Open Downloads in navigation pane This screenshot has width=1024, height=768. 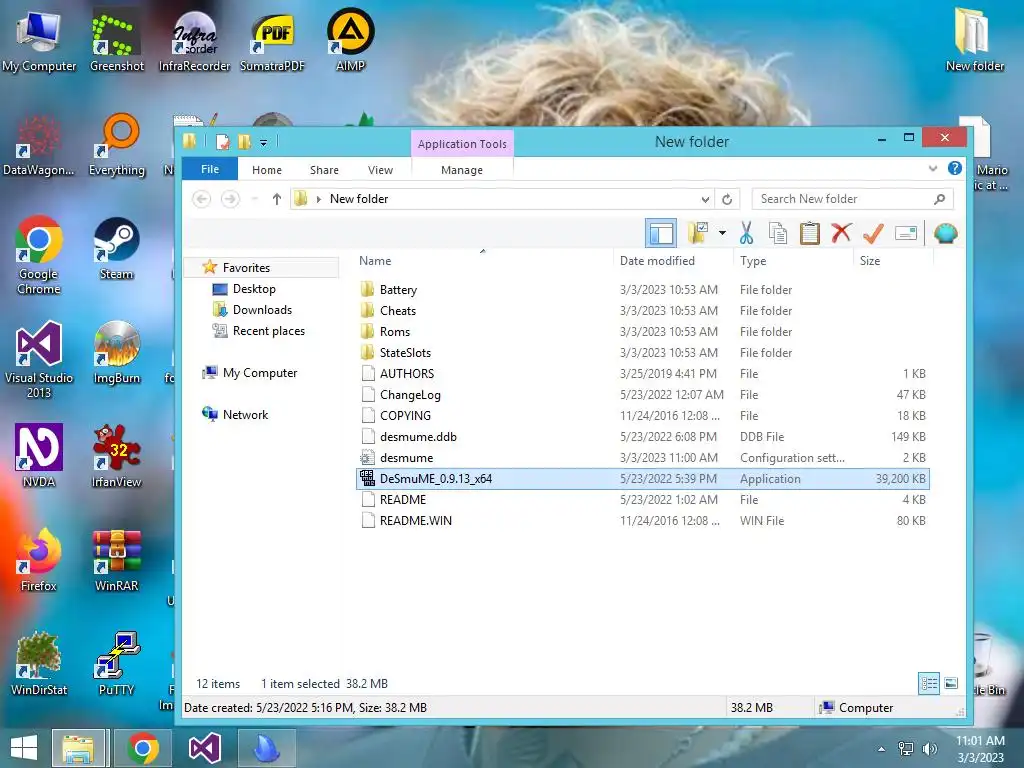click(262, 310)
